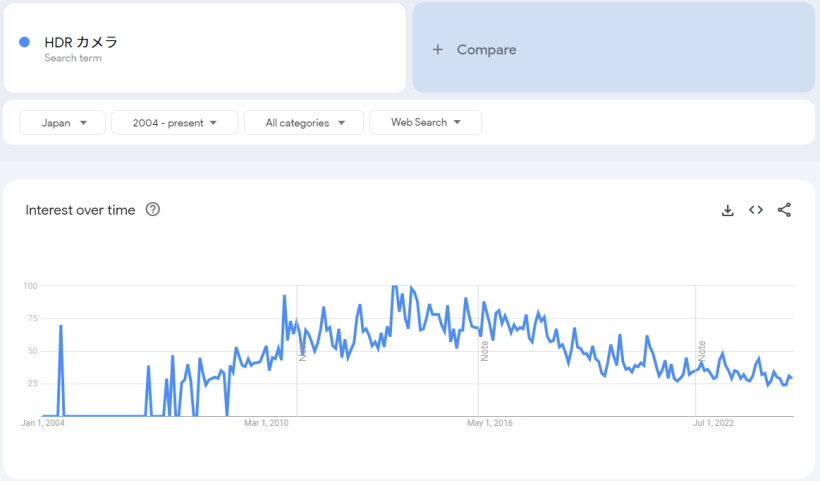Click the Interest over time heading
Image resolution: width=820 pixels, height=481 pixels.
pos(80,210)
